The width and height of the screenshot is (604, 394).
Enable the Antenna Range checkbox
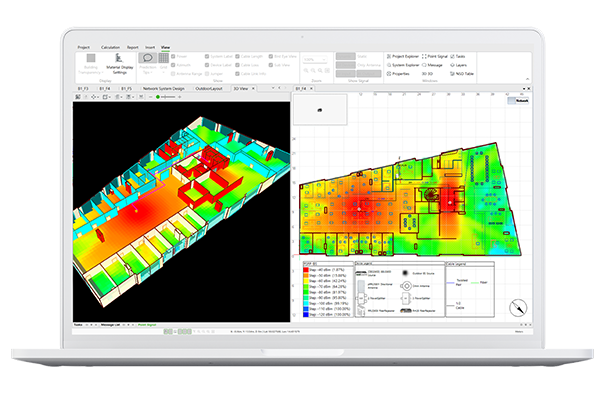173,74
